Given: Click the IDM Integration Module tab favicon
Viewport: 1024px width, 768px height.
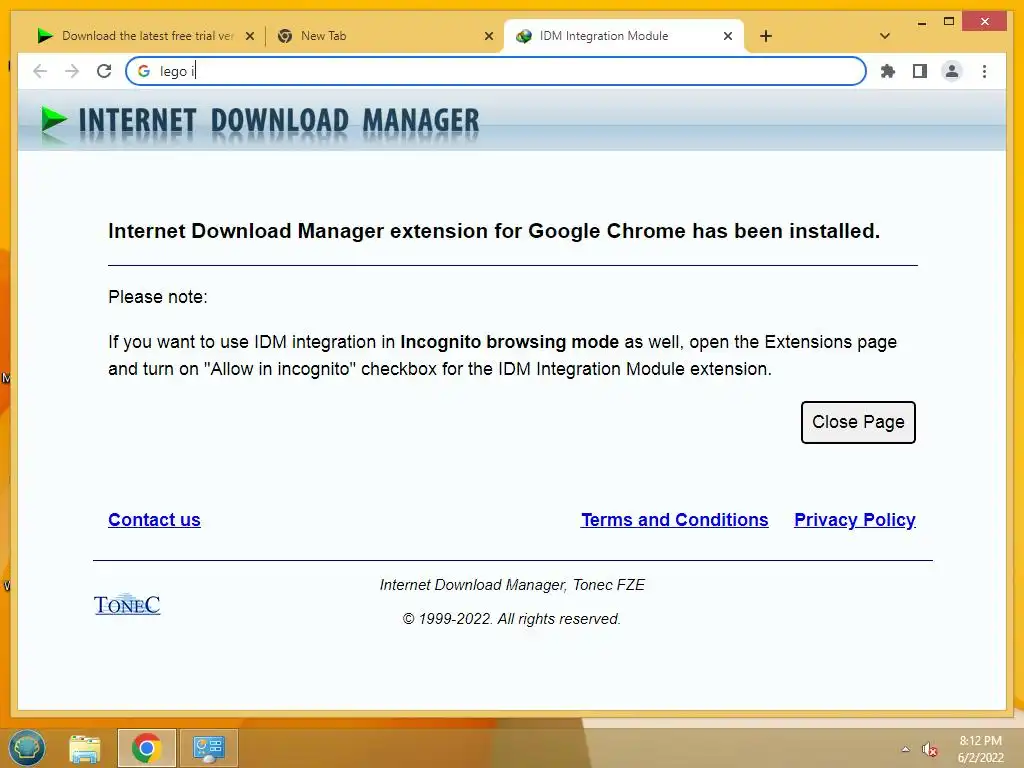Looking at the screenshot, I should click(x=524, y=36).
